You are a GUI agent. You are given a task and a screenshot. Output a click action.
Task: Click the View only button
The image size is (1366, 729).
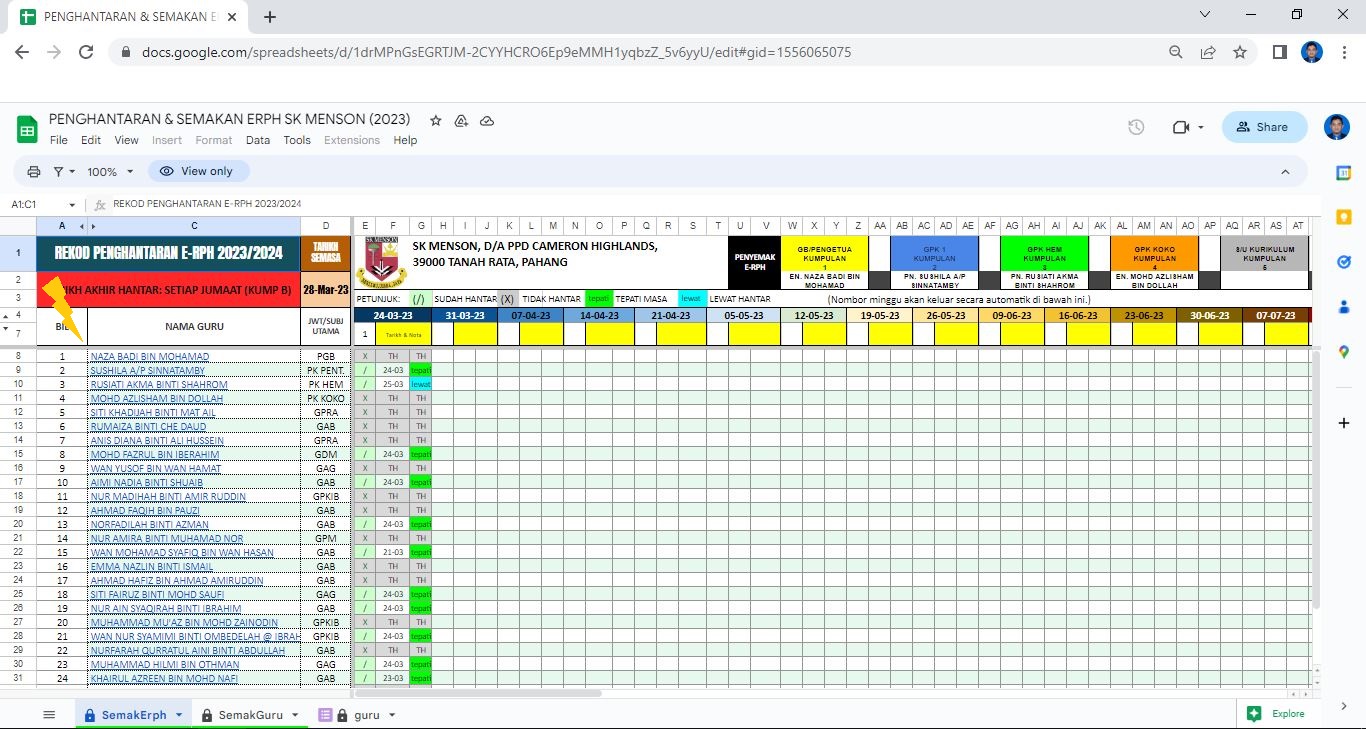[198, 171]
